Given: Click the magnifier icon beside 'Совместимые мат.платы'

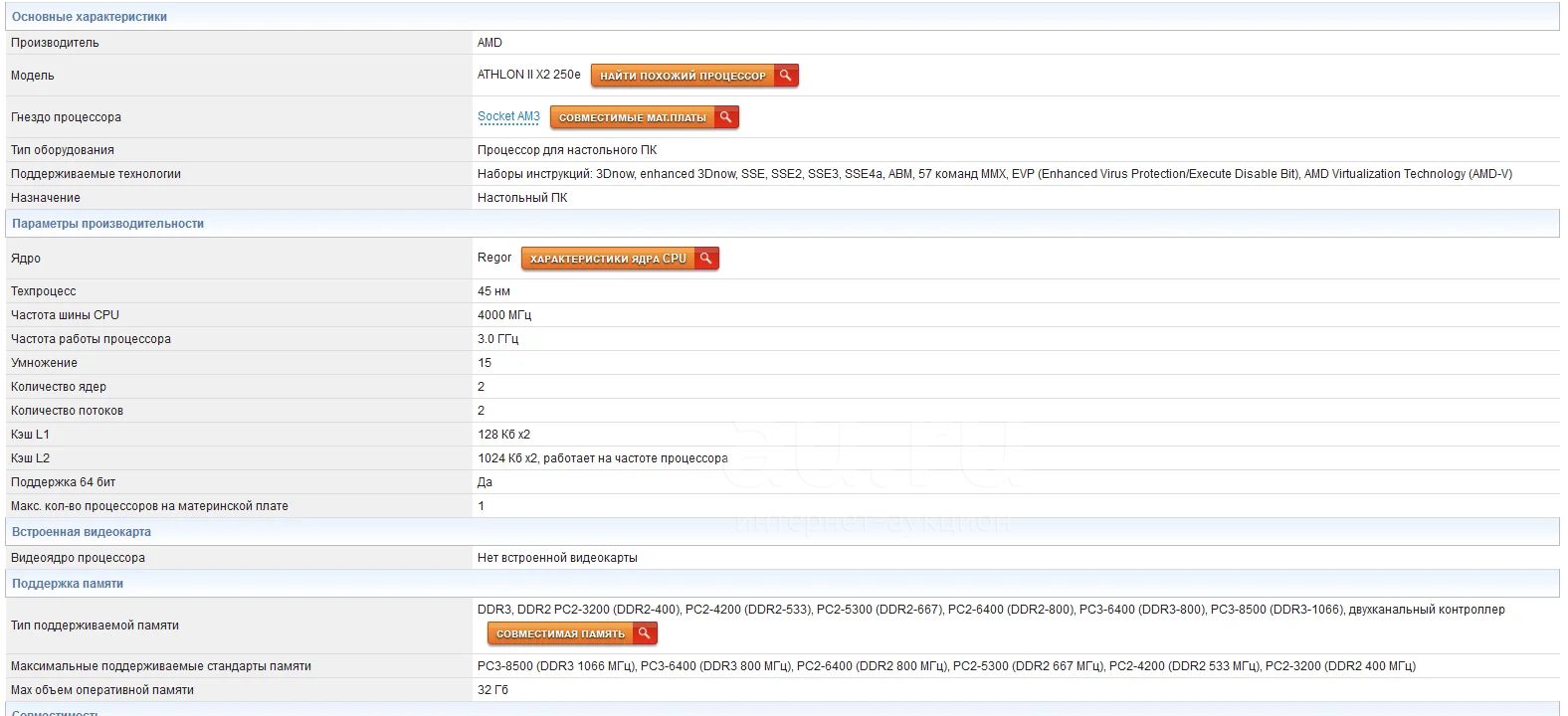Looking at the screenshot, I should (x=726, y=117).
